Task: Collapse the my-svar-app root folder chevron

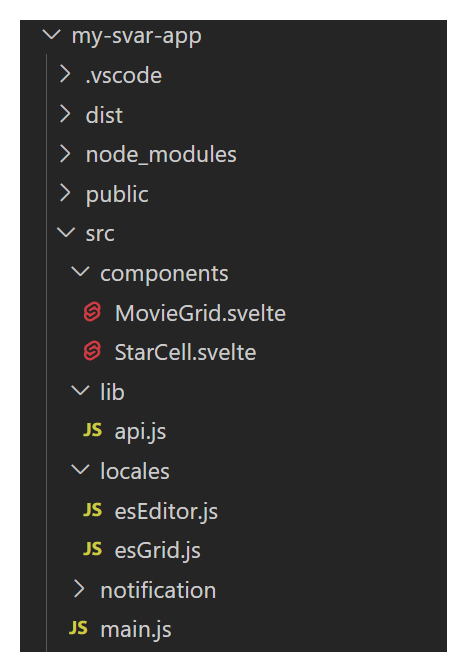Action: click(52, 35)
